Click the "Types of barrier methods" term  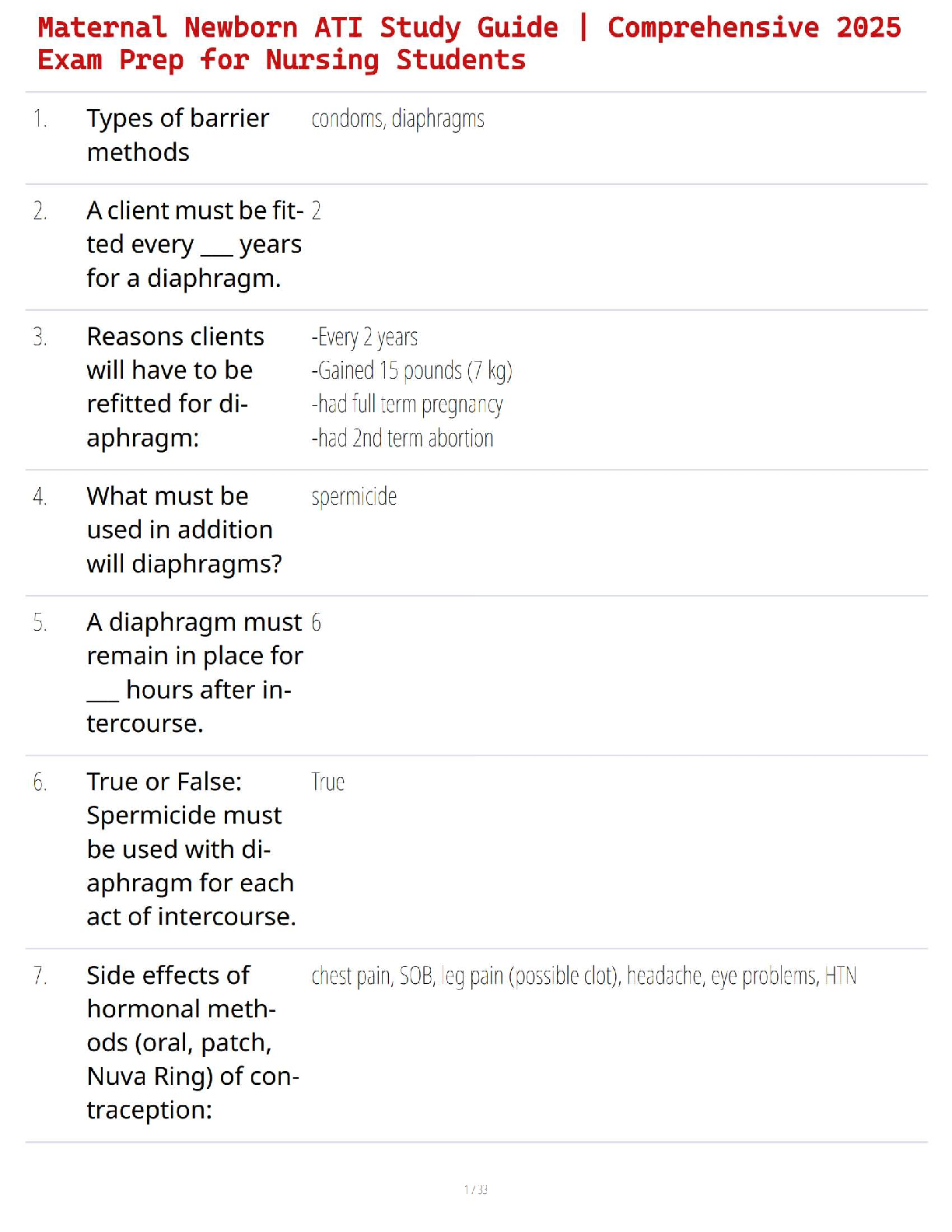point(178,135)
